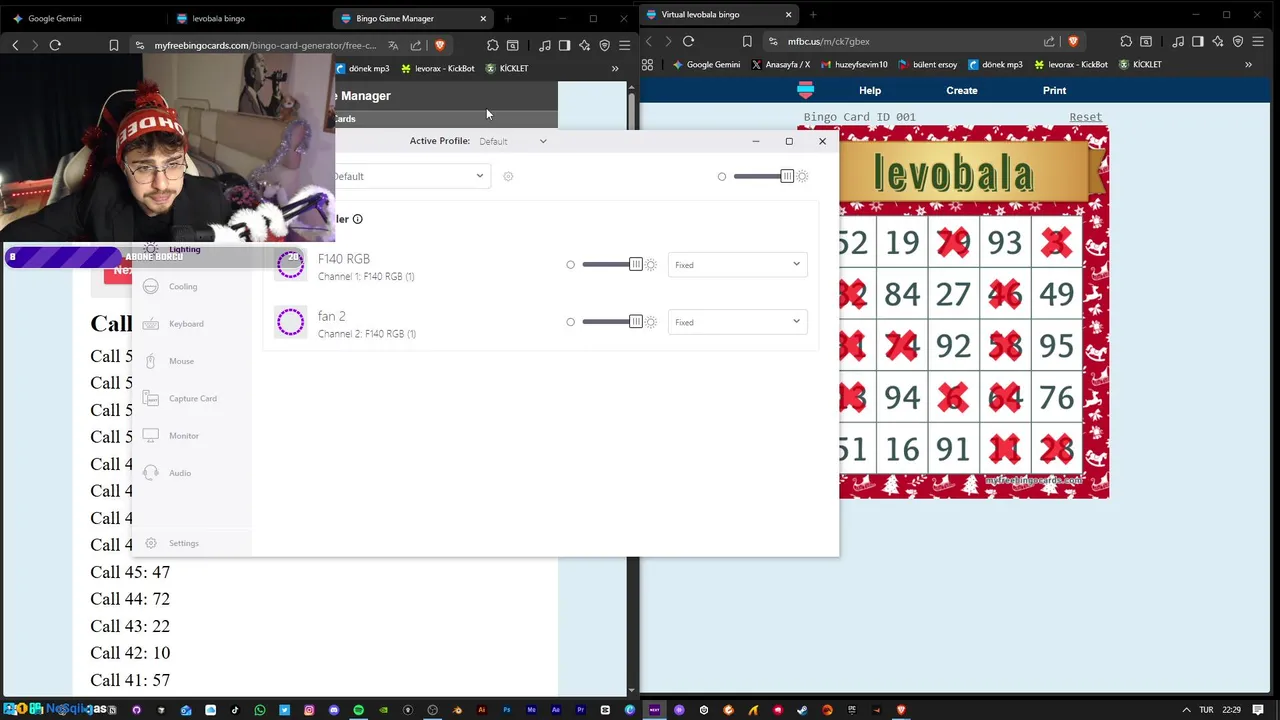Click the info icon next to controller heading

(357, 219)
